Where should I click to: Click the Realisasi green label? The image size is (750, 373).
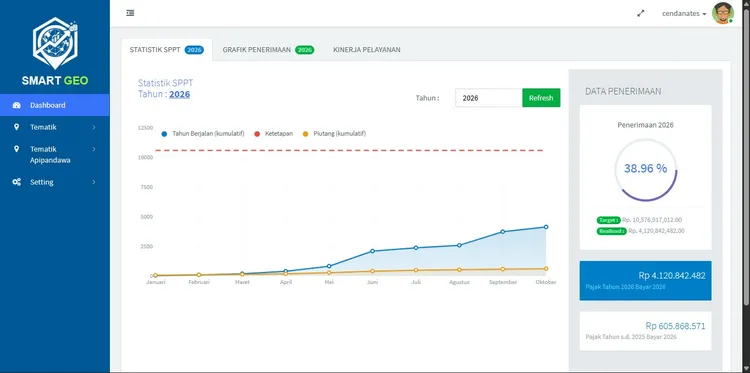611,231
